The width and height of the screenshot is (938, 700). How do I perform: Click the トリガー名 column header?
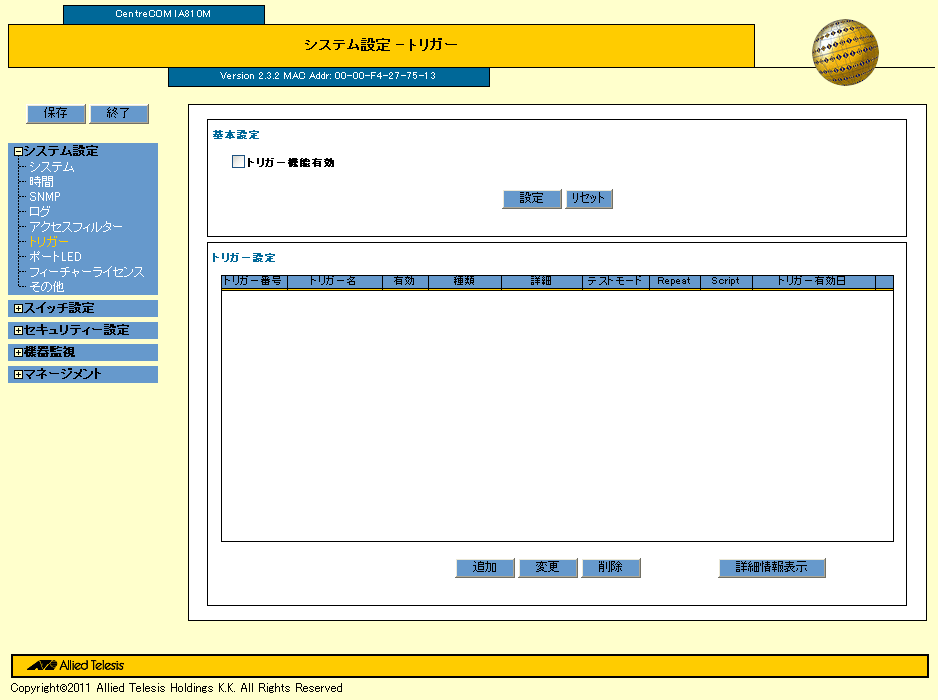(333, 282)
